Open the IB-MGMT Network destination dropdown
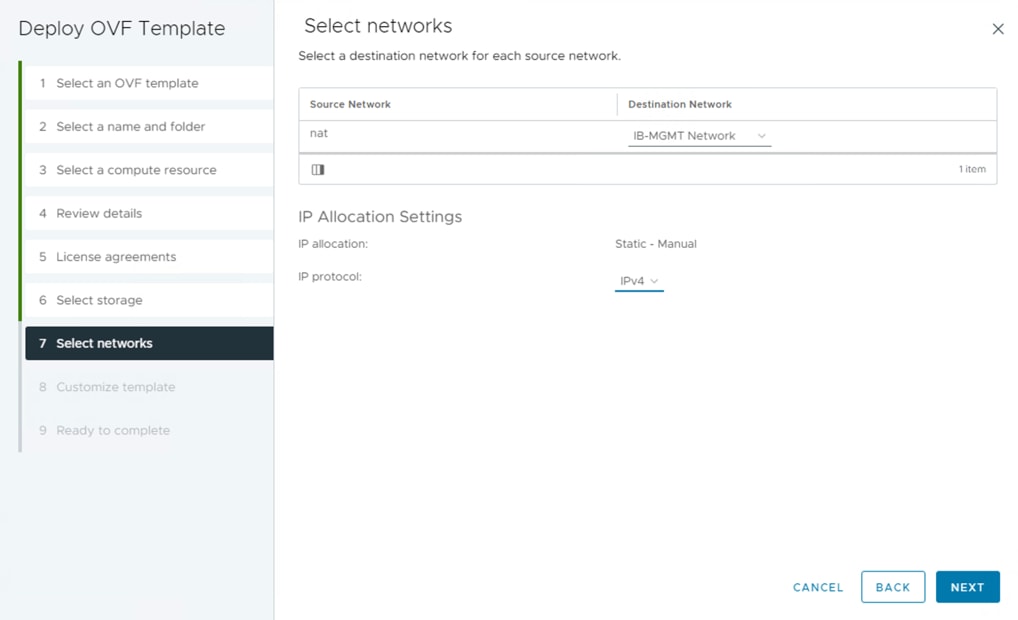1018x620 pixels. coord(699,136)
